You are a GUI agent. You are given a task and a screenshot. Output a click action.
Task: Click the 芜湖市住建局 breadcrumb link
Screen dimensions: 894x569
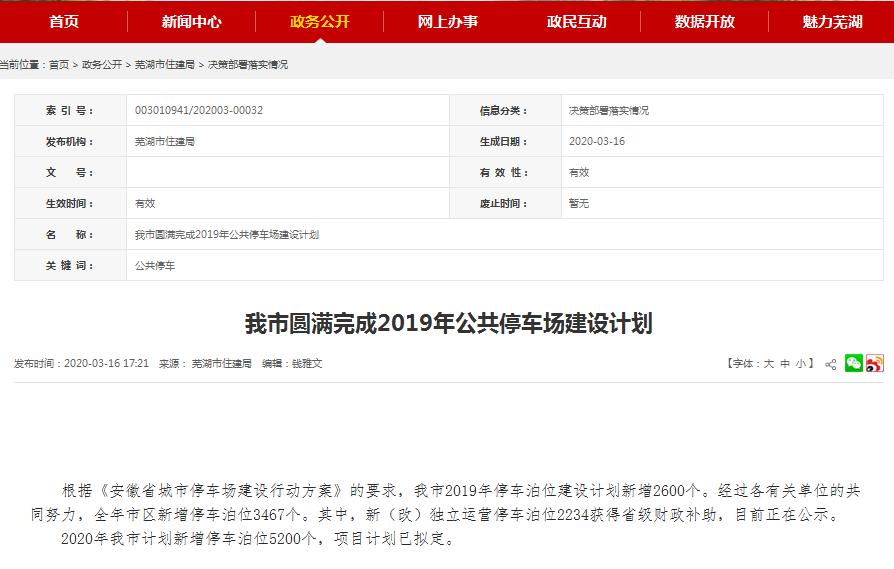click(x=165, y=64)
